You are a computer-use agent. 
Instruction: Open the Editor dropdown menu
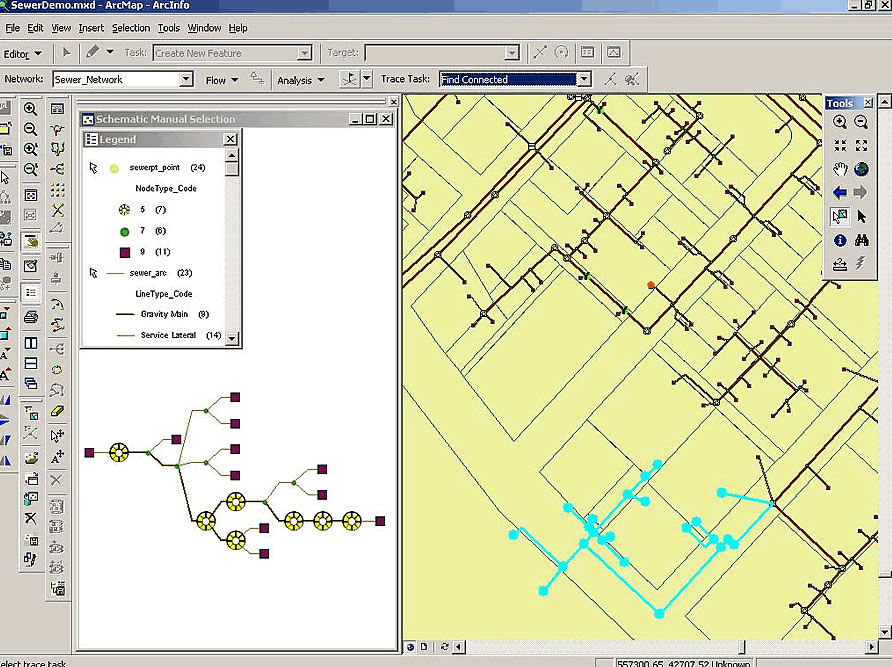(x=23, y=53)
